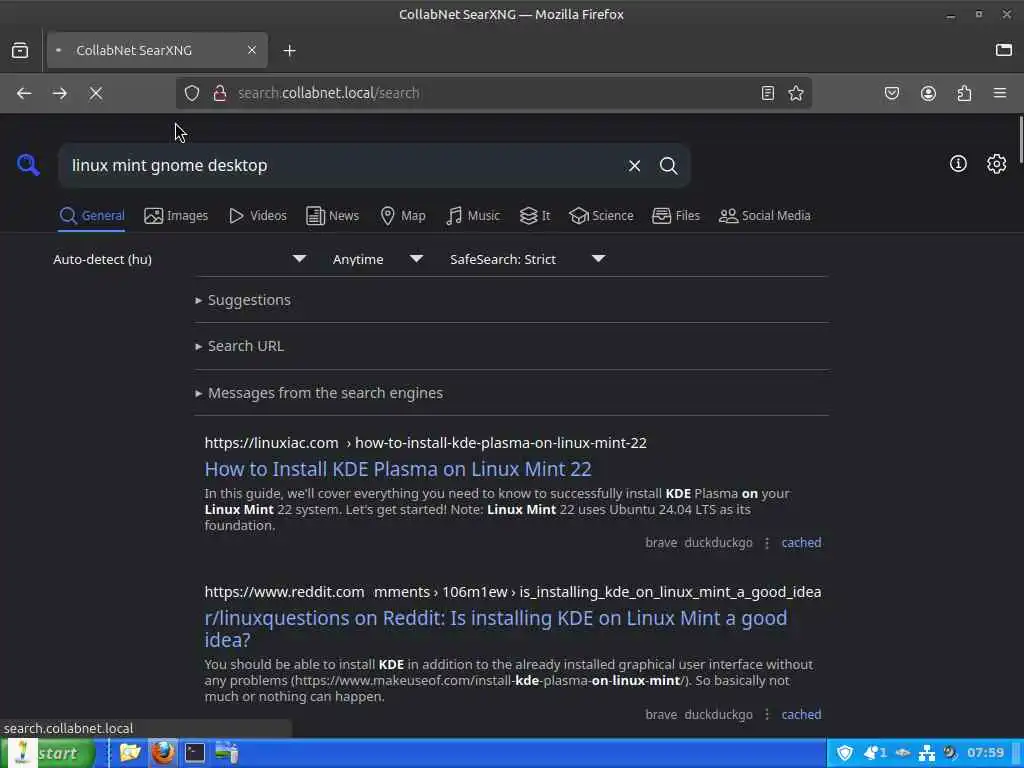Click the 07:59 taskbar clock
The height and width of the screenshot is (768, 1024).
(985, 753)
